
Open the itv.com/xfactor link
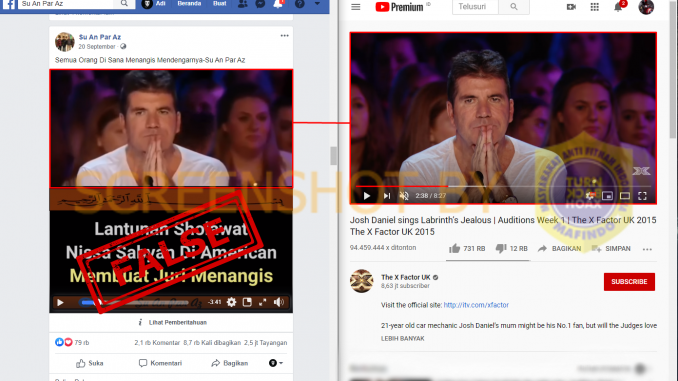476,305
